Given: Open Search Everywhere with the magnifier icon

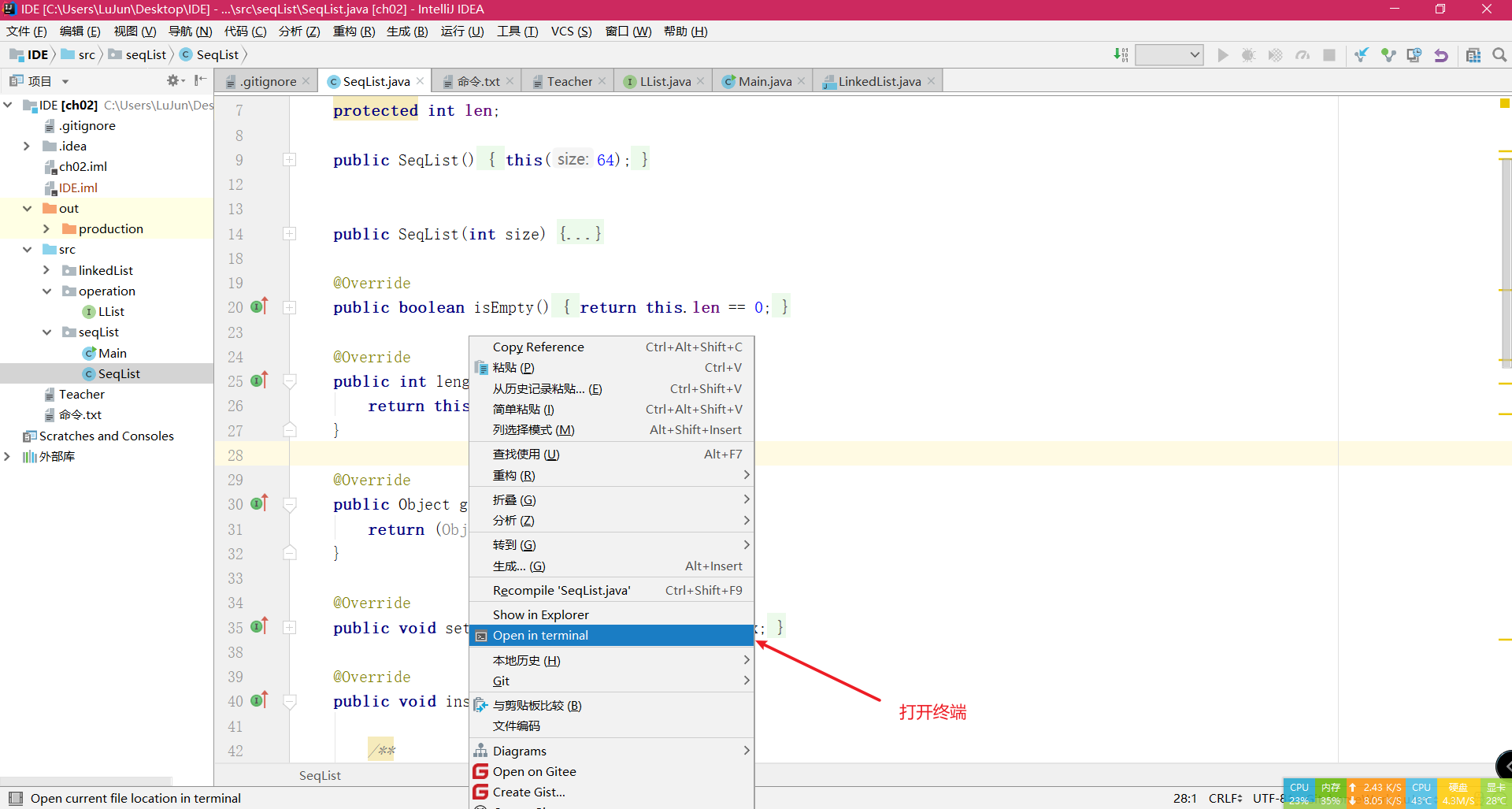Looking at the screenshot, I should [x=1499, y=54].
